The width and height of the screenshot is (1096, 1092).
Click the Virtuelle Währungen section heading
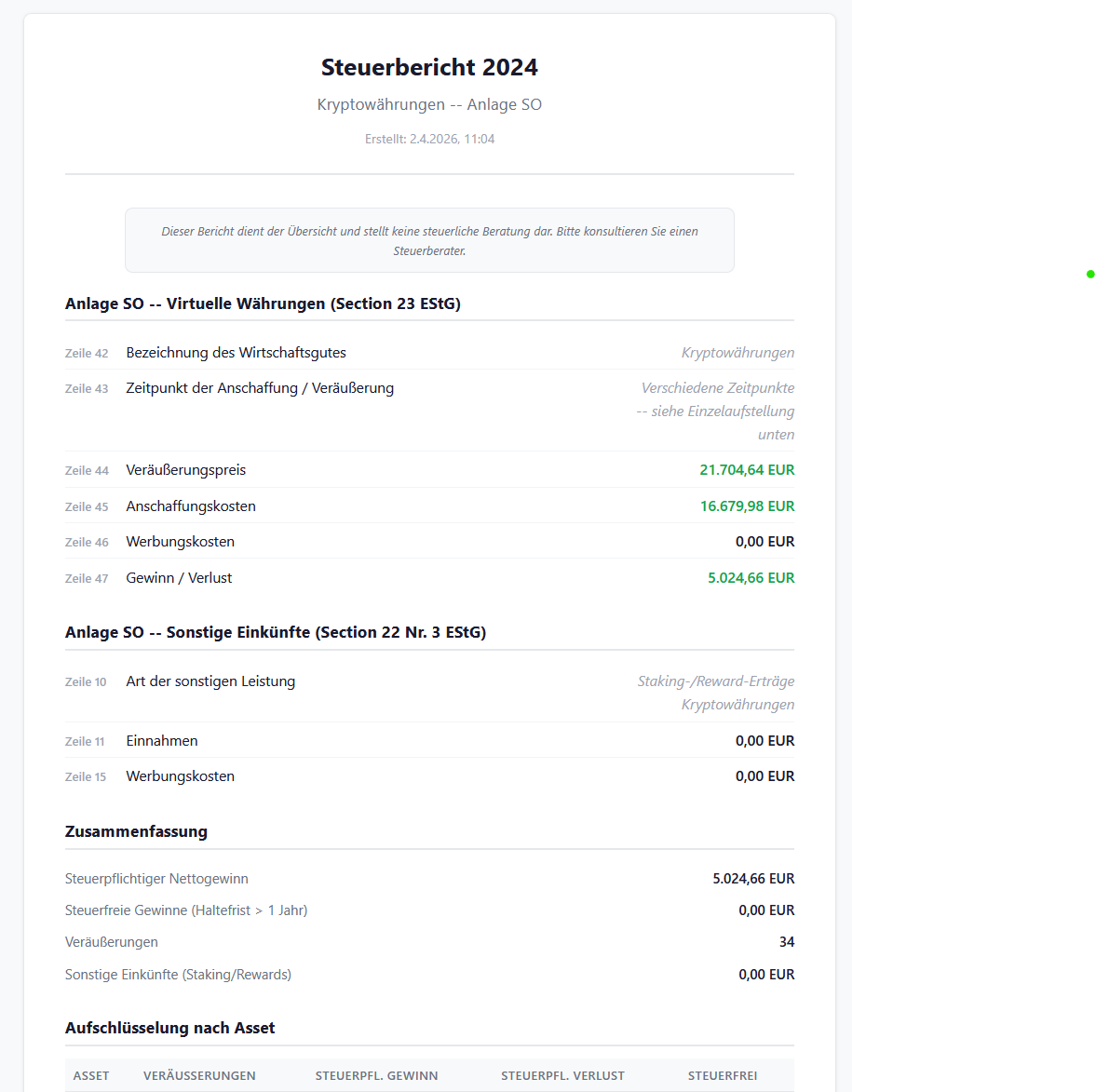click(263, 303)
